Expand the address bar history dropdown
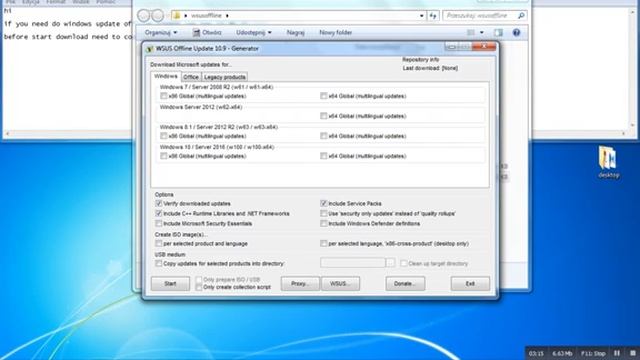 point(421,16)
